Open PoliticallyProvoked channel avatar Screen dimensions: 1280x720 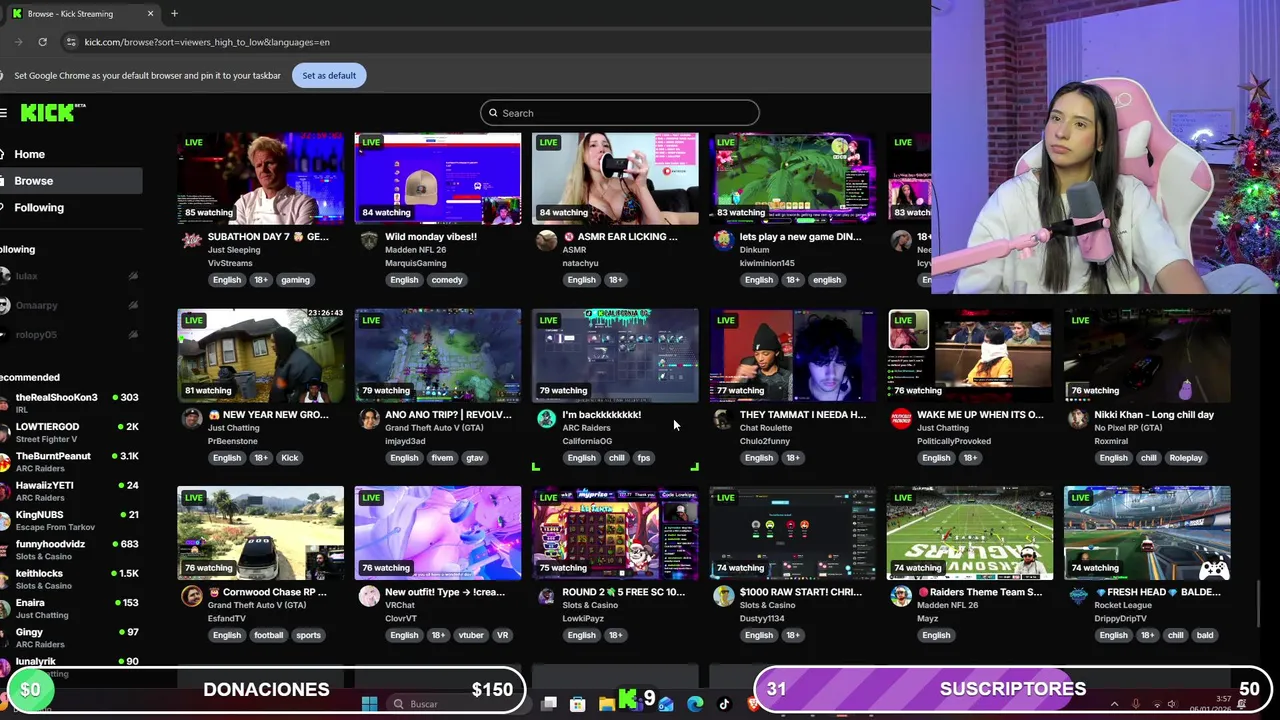tap(900, 418)
